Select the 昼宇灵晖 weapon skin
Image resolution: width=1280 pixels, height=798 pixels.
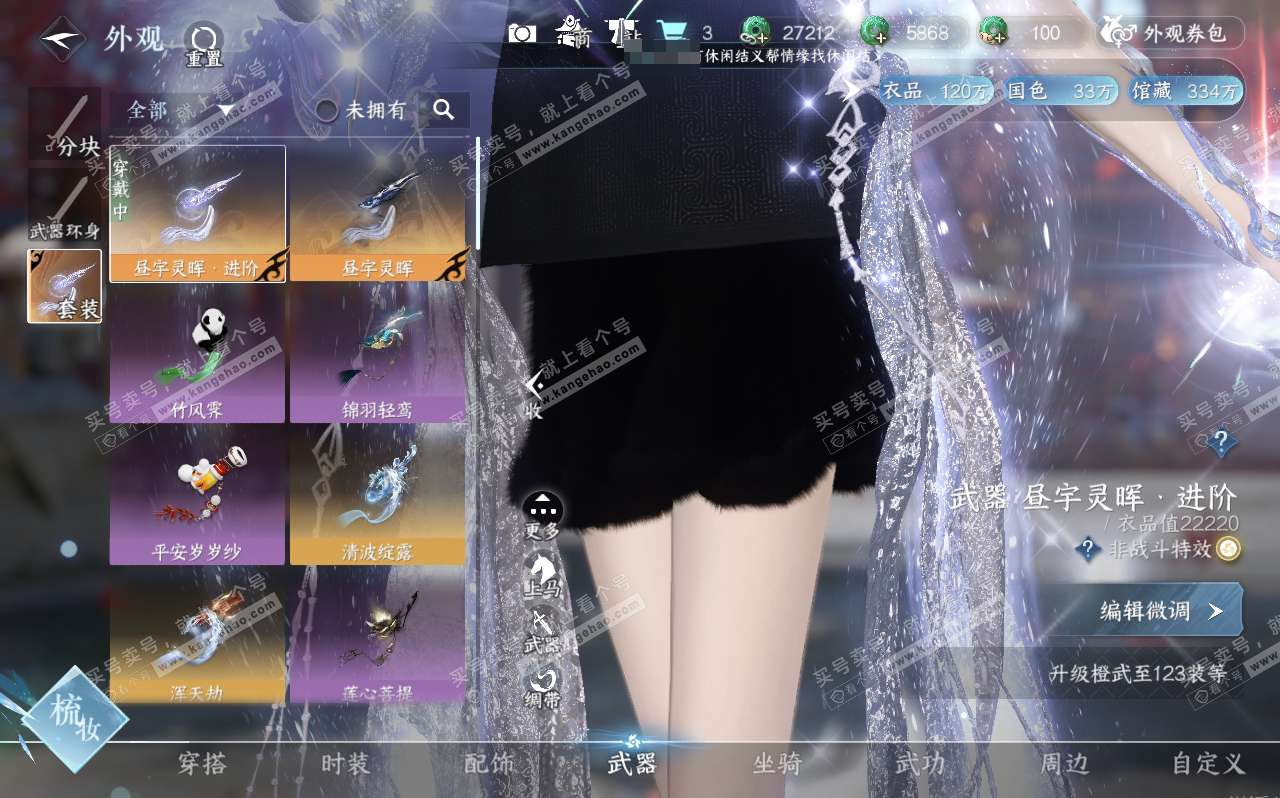click(x=377, y=213)
